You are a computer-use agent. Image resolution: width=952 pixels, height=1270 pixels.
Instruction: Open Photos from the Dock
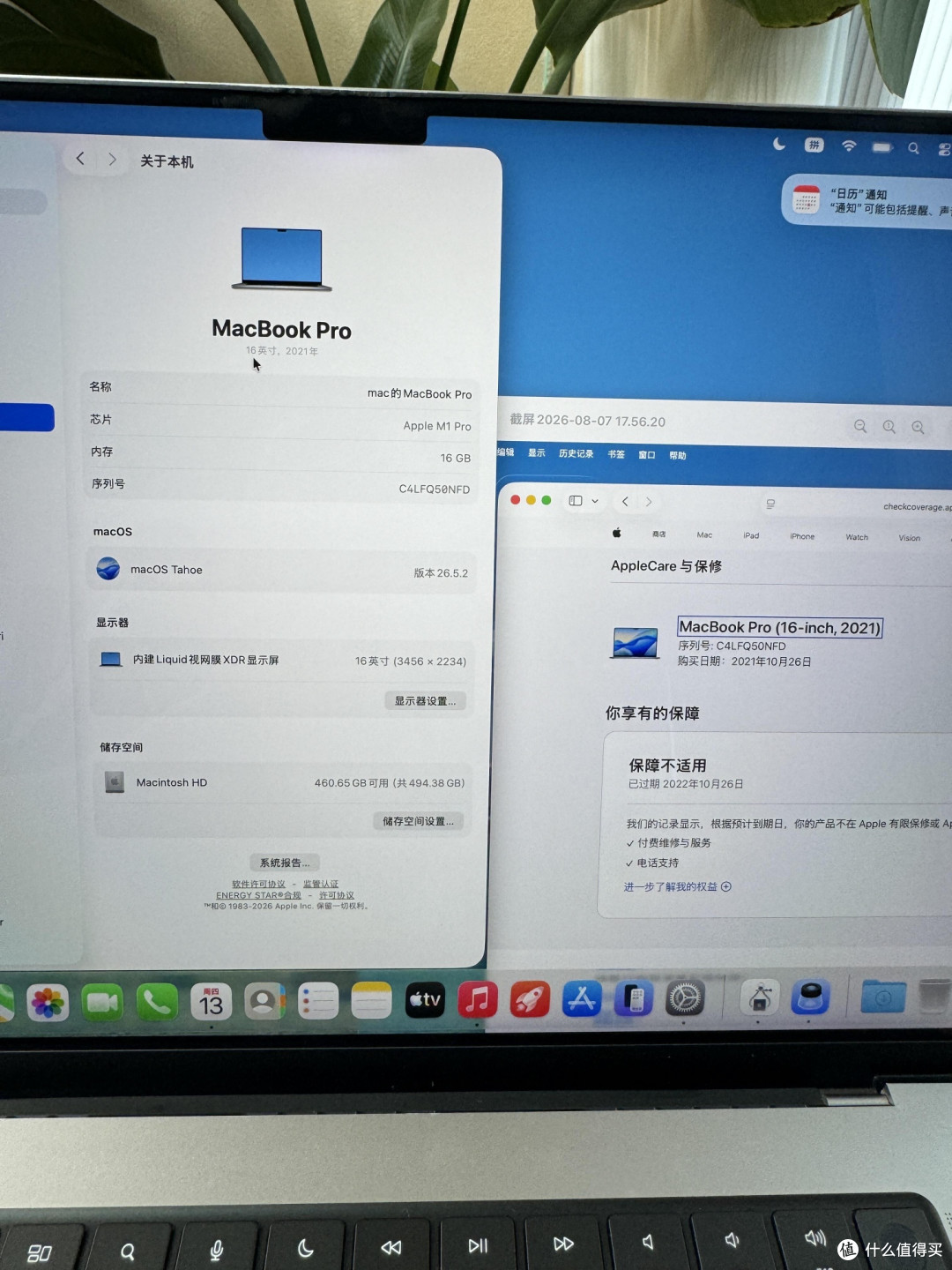[48, 1003]
